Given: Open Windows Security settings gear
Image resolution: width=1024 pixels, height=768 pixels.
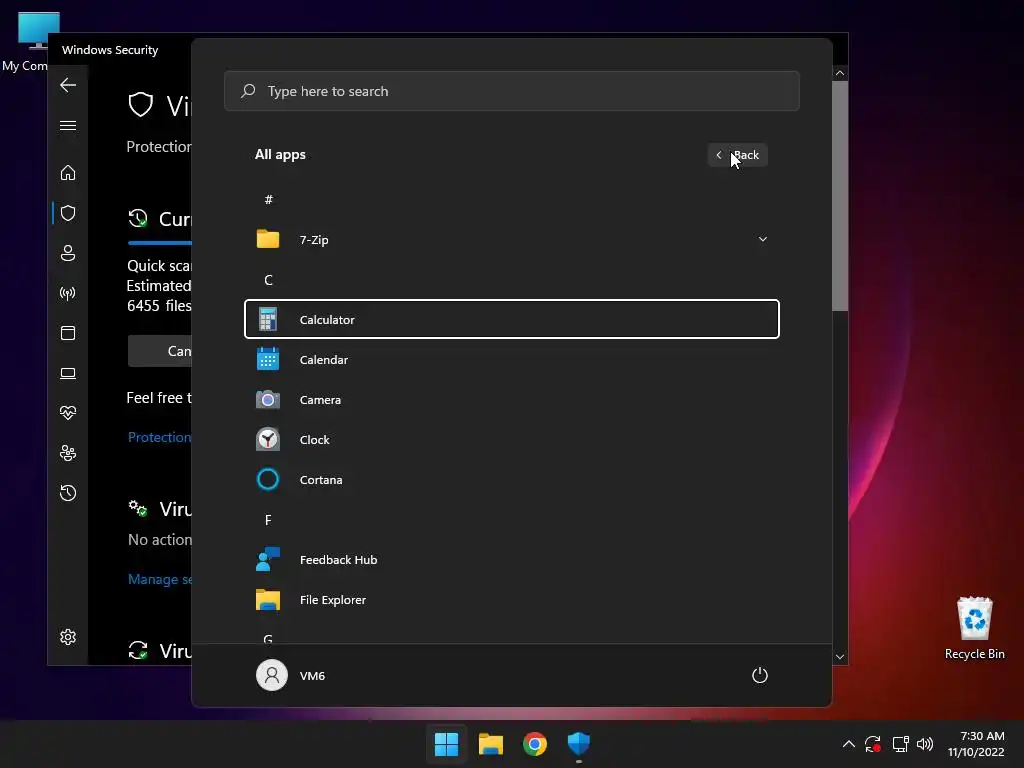Looking at the screenshot, I should 68,637.
